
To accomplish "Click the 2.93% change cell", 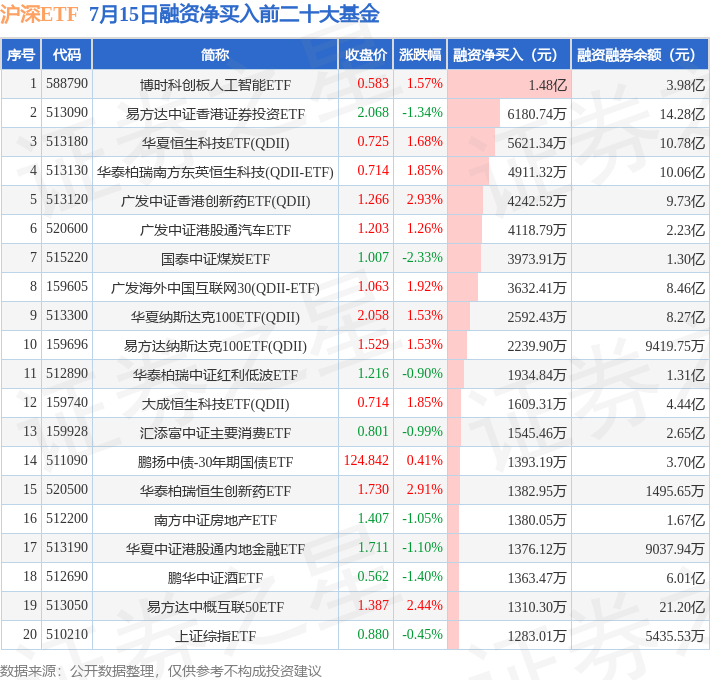I will [424, 200].
